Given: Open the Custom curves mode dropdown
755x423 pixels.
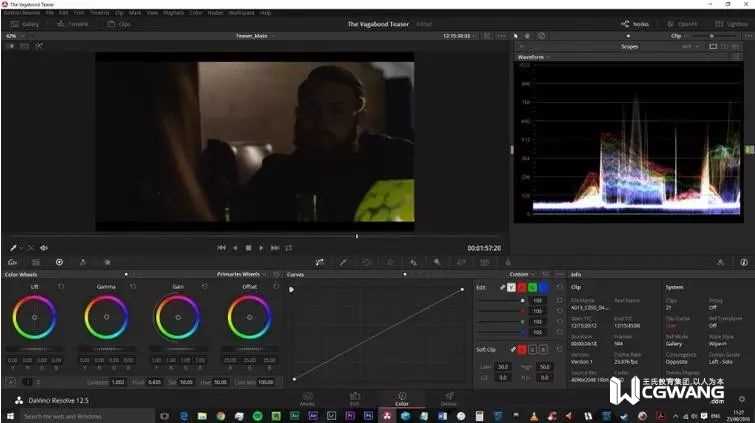Looking at the screenshot, I should [x=521, y=274].
